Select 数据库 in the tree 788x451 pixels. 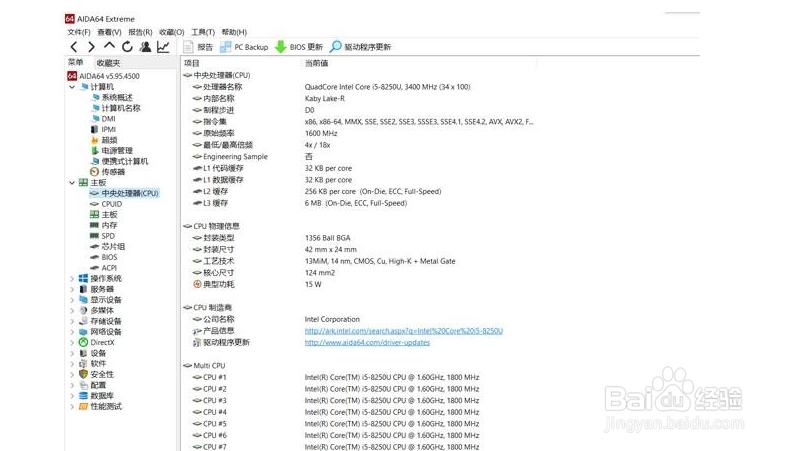pyautogui.click(x=96, y=396)
